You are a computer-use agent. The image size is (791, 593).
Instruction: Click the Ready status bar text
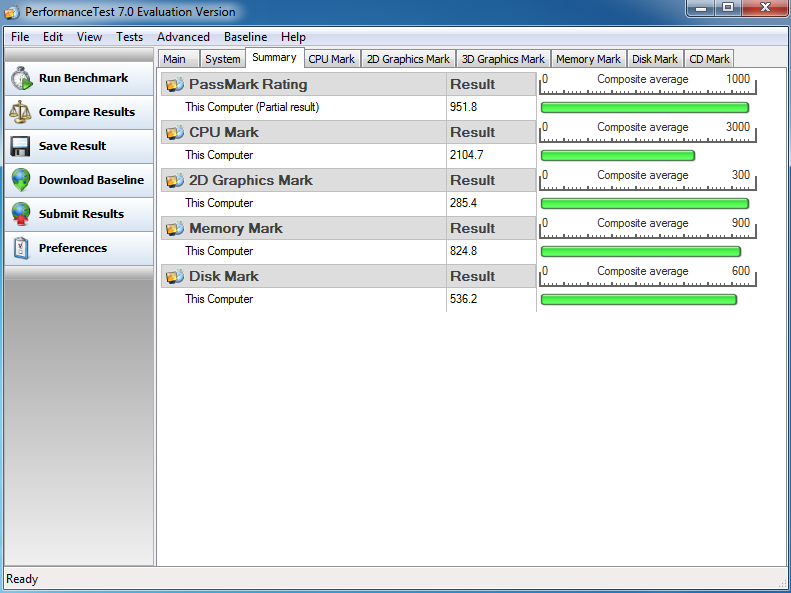(22, 579)
